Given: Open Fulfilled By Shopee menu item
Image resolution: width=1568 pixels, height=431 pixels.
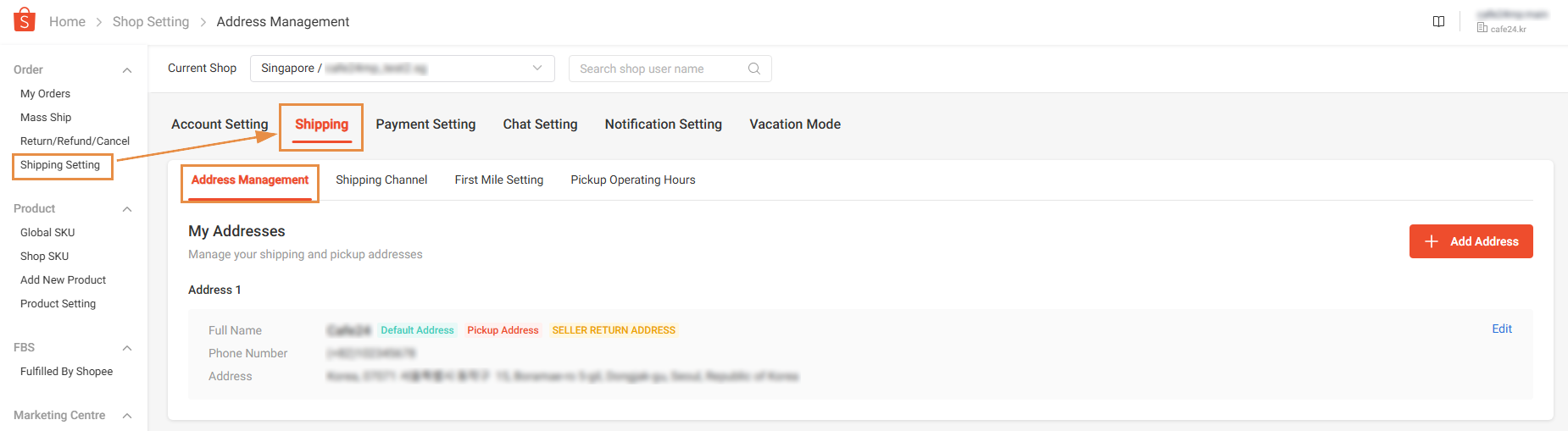Looking at the screenshot, I should click(x=66, y=372).
